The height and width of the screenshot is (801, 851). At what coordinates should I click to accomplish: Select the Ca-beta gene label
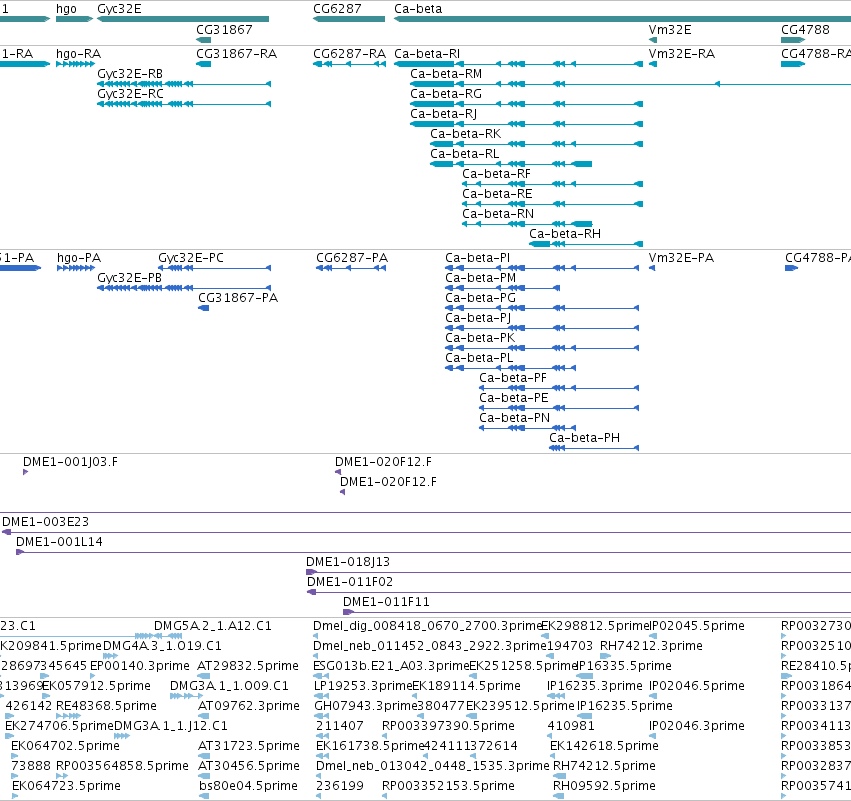pyautogui.click(x=418, y=9)
